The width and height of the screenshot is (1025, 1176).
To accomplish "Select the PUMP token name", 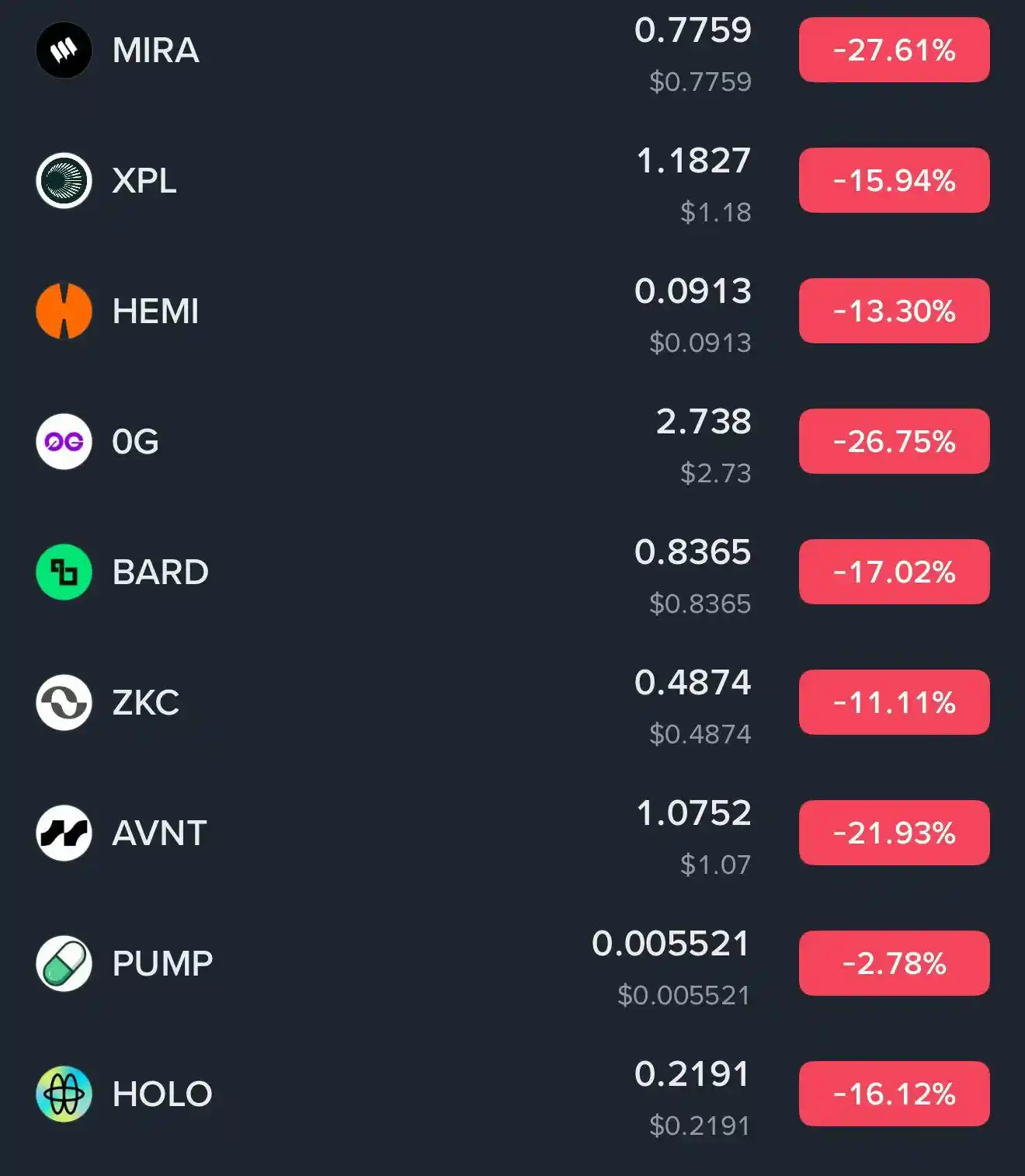I will coord(162,964).
